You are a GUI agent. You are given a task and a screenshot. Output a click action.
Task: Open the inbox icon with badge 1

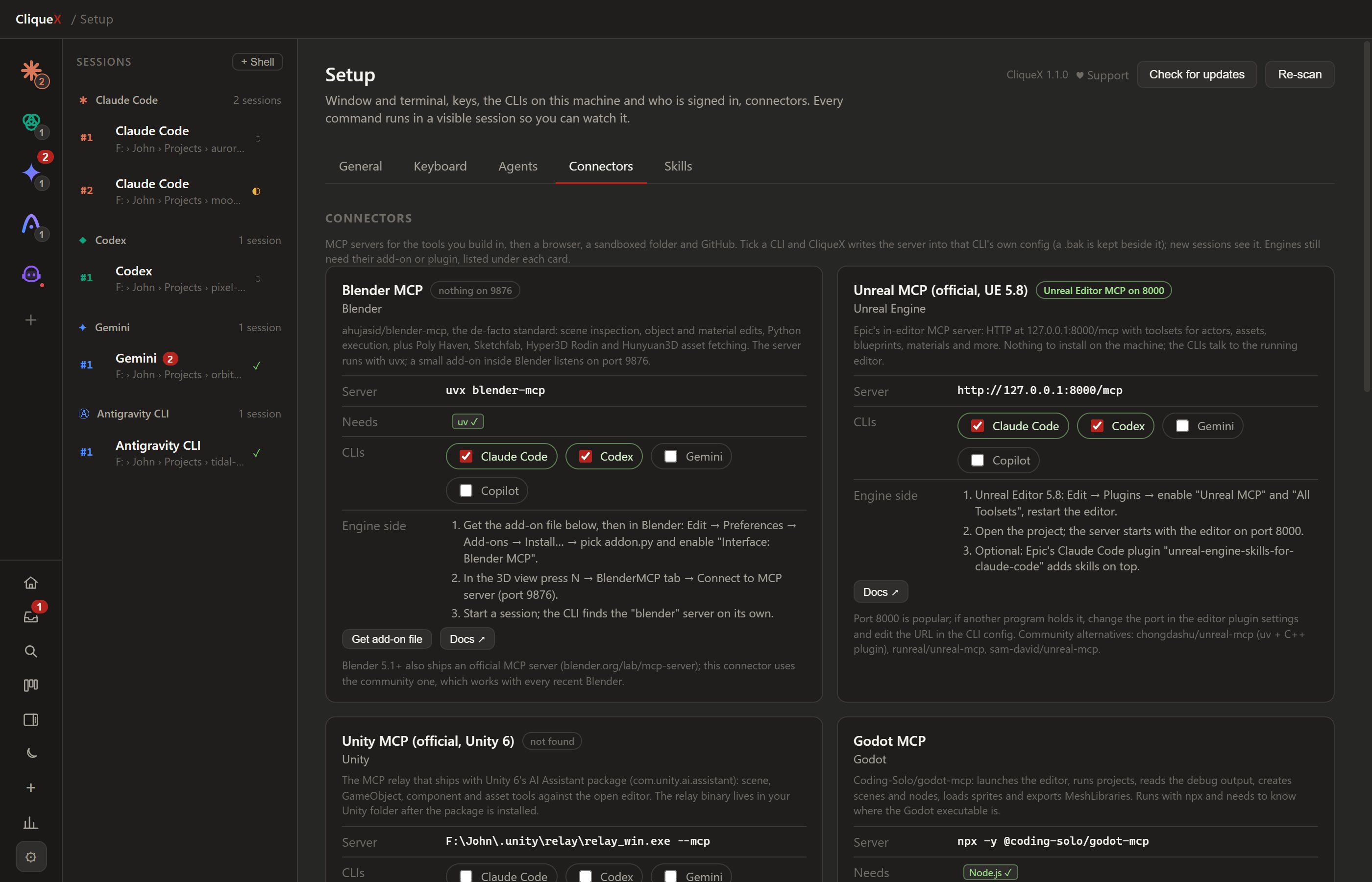click(x=31, y=617)
